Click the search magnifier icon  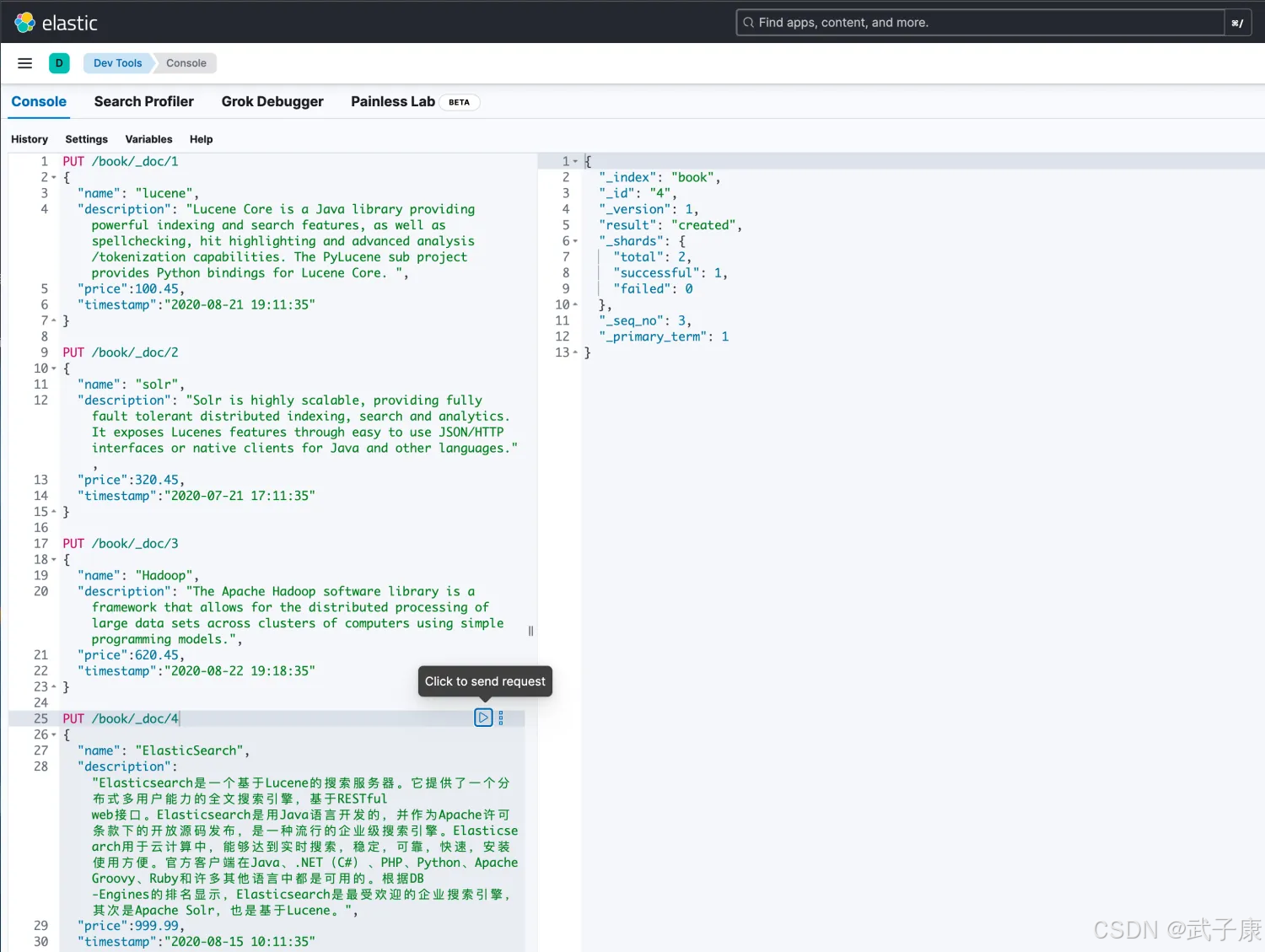[748, 23]
